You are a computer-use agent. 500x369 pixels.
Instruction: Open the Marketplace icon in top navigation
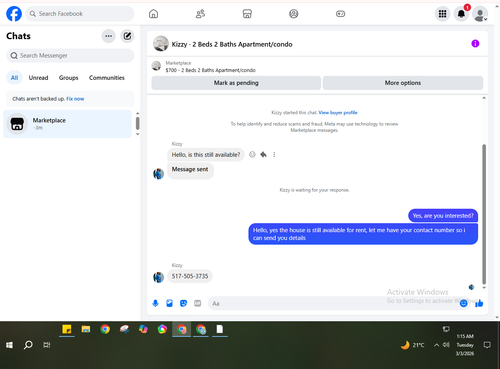[247, 14]
